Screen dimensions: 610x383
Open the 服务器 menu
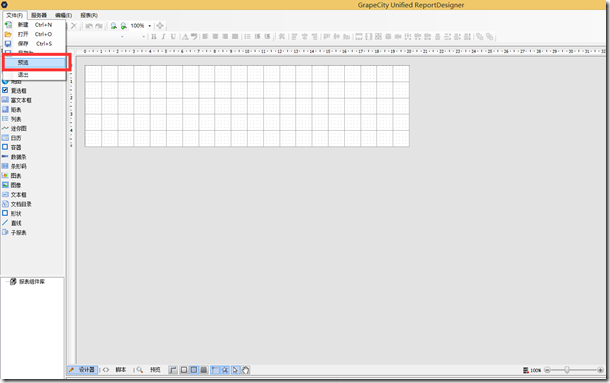coord(39,15)
